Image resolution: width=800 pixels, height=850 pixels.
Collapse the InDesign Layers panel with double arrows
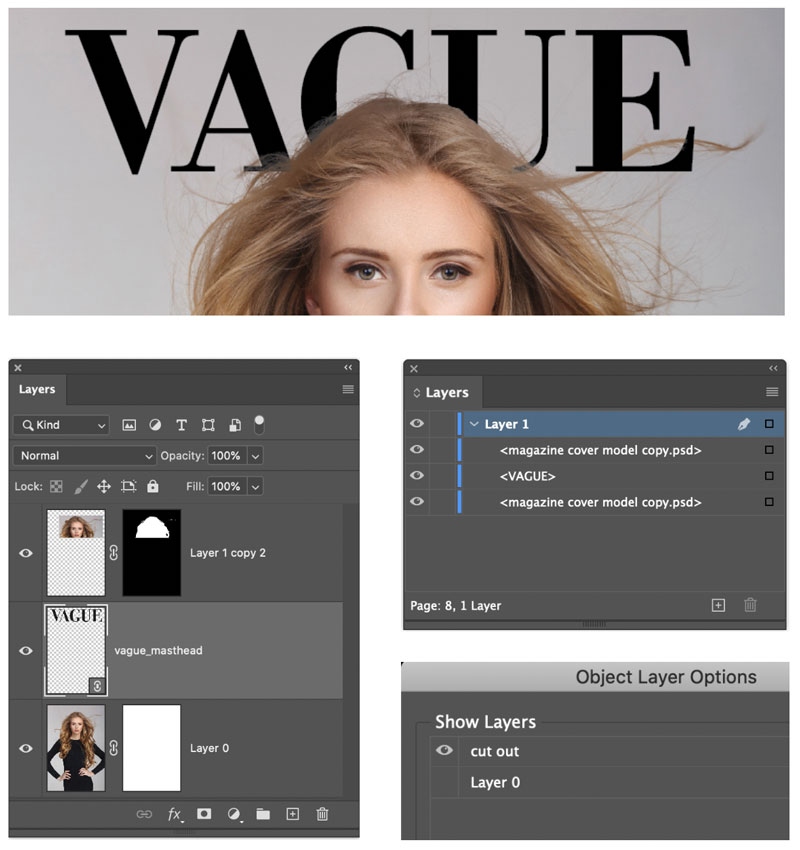(773, 369)
